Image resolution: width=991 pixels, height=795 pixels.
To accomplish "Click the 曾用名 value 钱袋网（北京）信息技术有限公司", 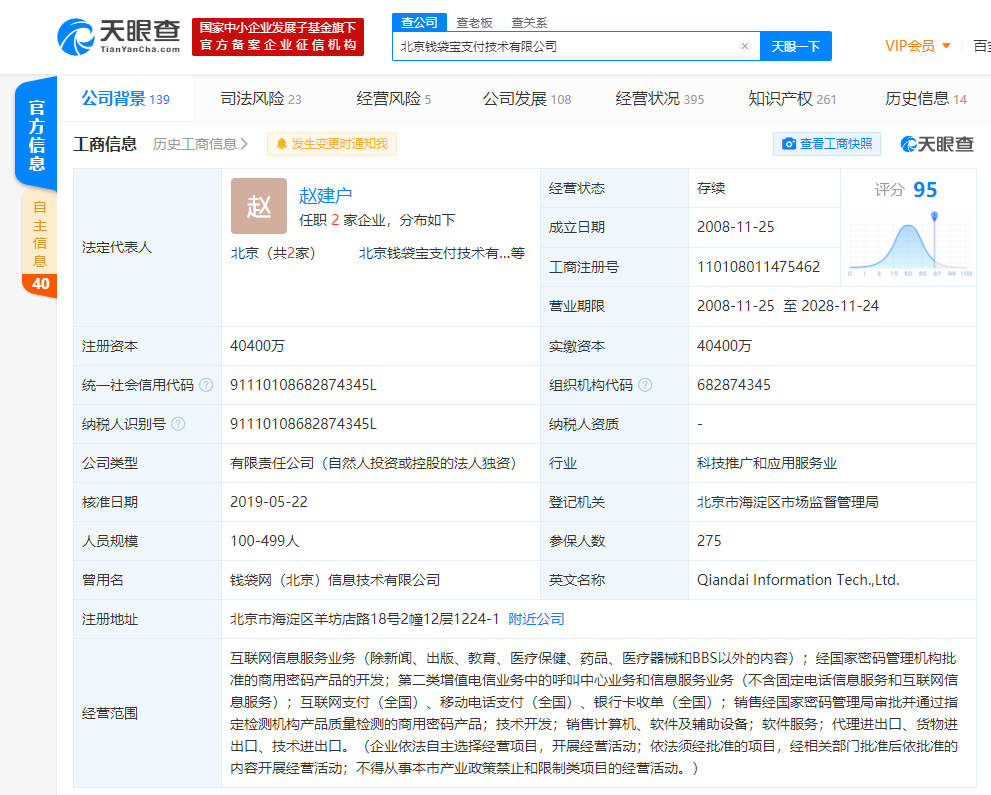I will click(335, 580).
